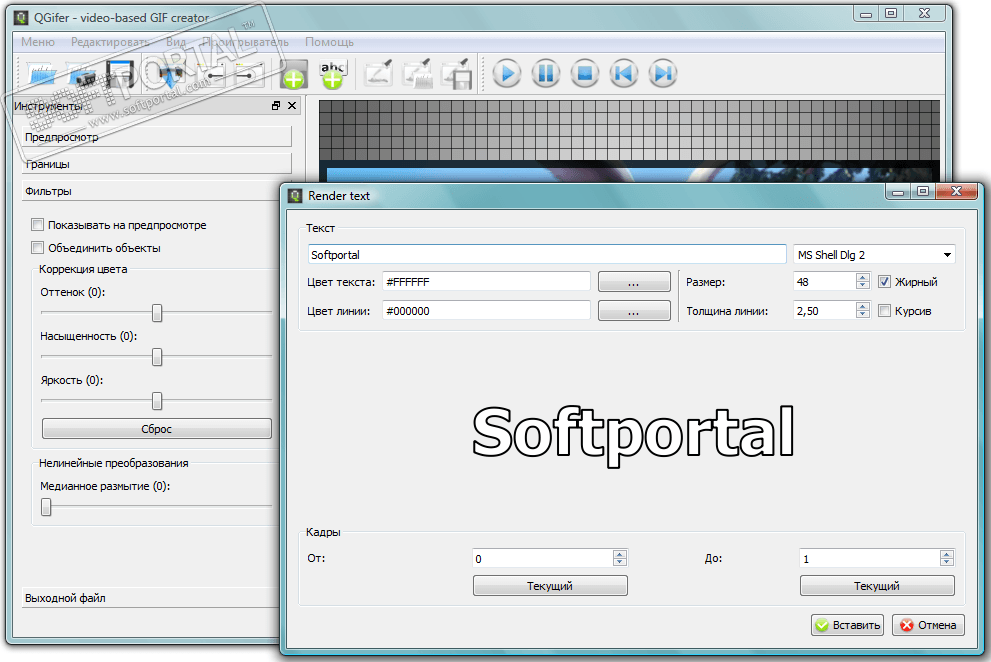The width and height of the screenshot is (991, 662).
Task: Start playback with the Play button
Action: (x=507, y=74)
